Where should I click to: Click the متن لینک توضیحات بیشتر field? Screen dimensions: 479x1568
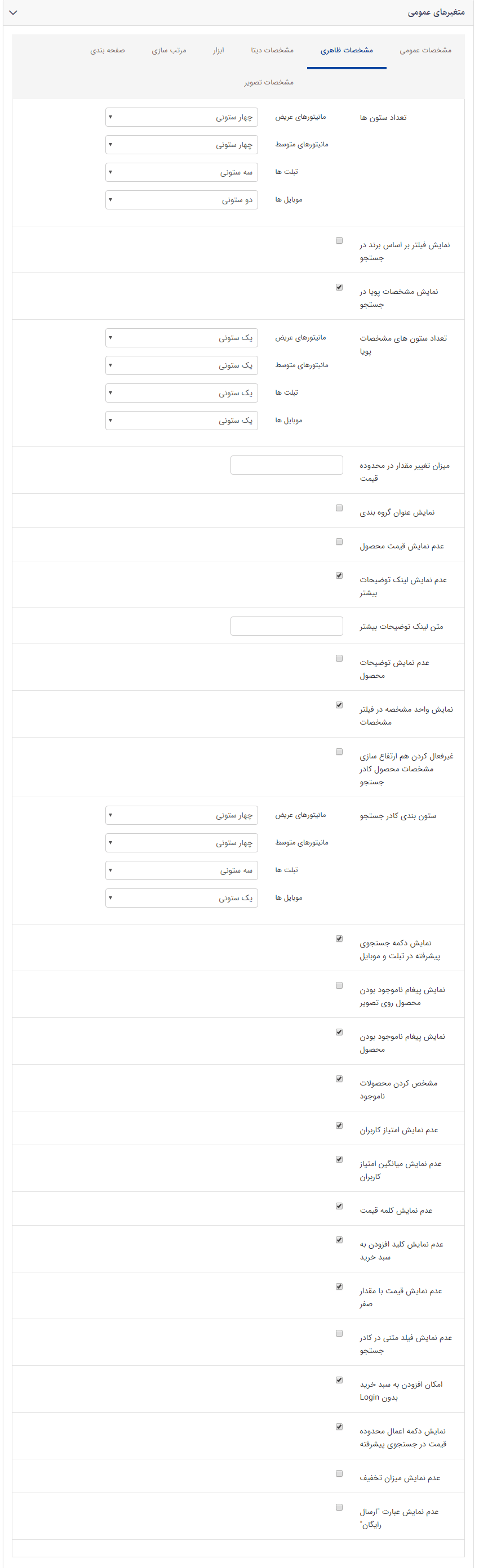(286, 626)
